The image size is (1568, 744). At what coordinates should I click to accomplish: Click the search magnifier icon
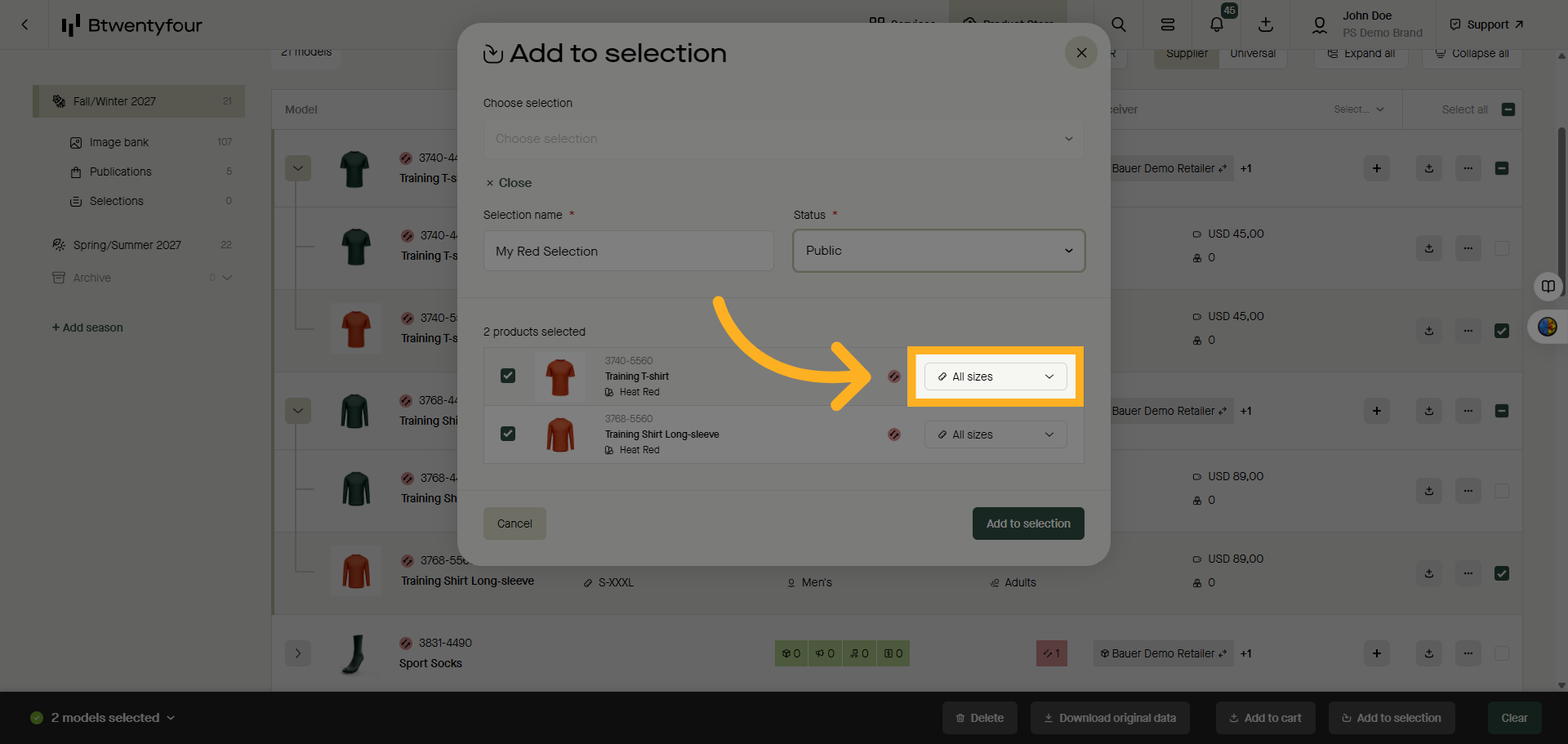point(1119,25)
